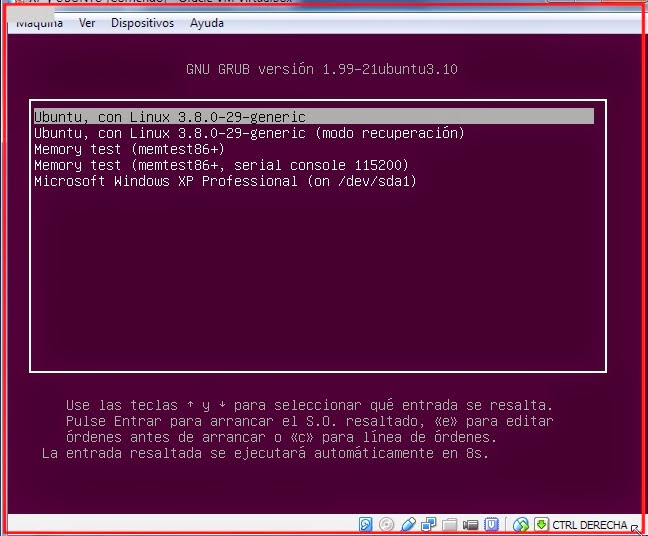This screenshot has width=648, height=536.
Task: Click the network adapters status icon
Action: click(429, 524)
